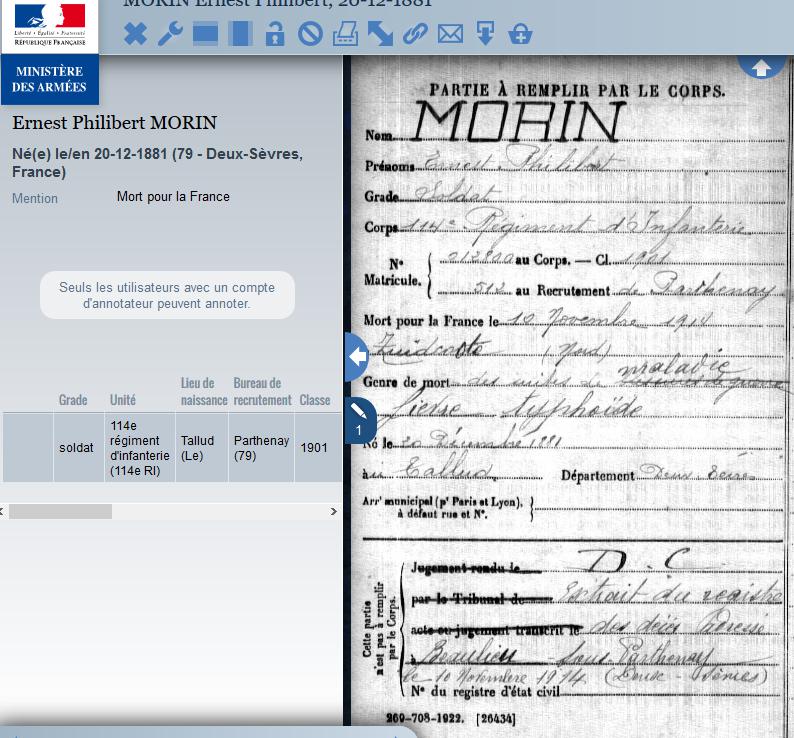Click the 'Mention' label
The height and width of the screenshot is (738, 794).
point(35,199)
